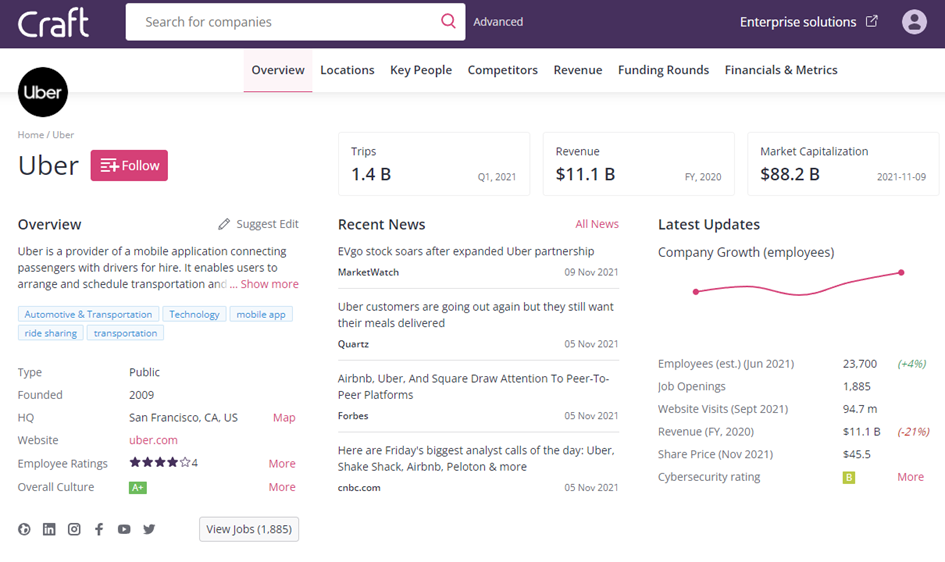945x562 pixels.
Task: Click the A+ Overall Culture badge
Action: 137,487
